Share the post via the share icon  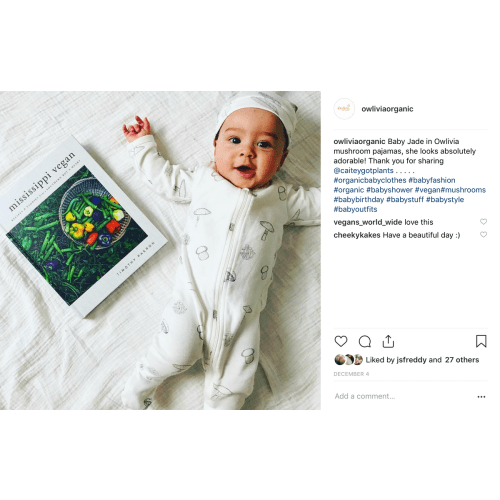click(388, 341)
